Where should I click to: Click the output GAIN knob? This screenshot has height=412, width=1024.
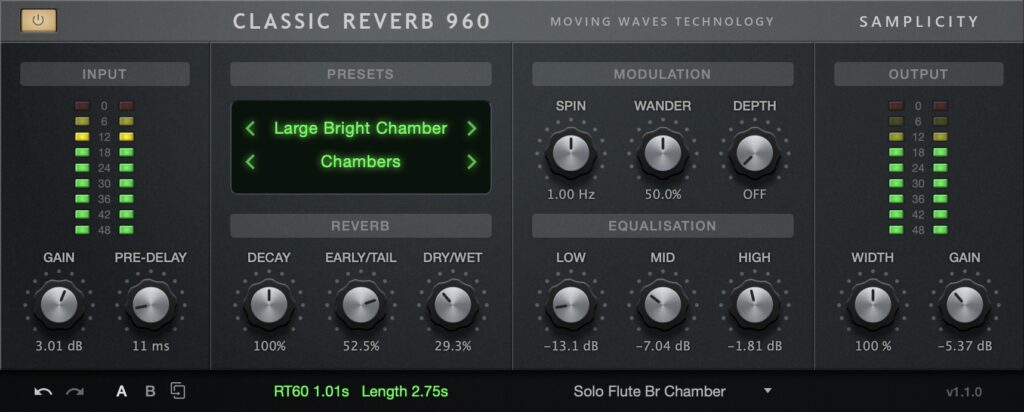[965, 304]
